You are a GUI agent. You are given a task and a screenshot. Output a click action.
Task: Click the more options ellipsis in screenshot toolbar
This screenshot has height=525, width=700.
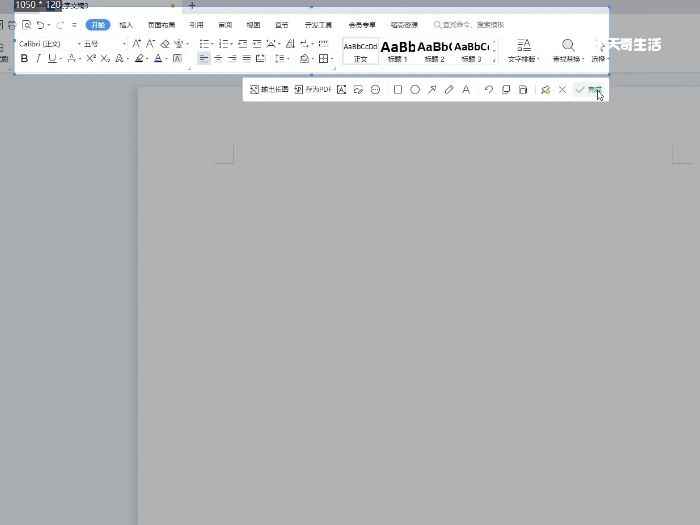point(375,90)
